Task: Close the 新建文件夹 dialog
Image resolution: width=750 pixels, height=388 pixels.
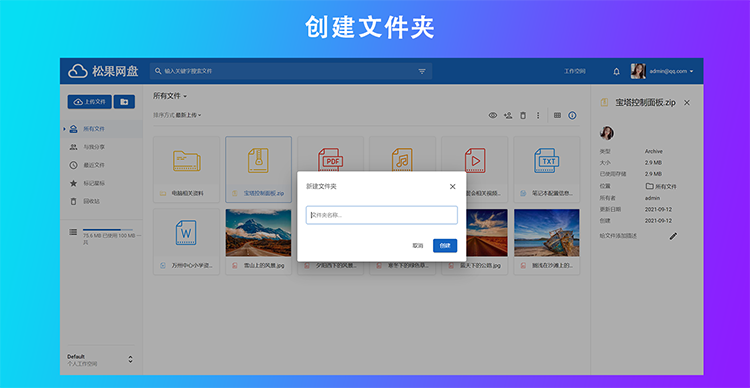Action: pos(452,187)
